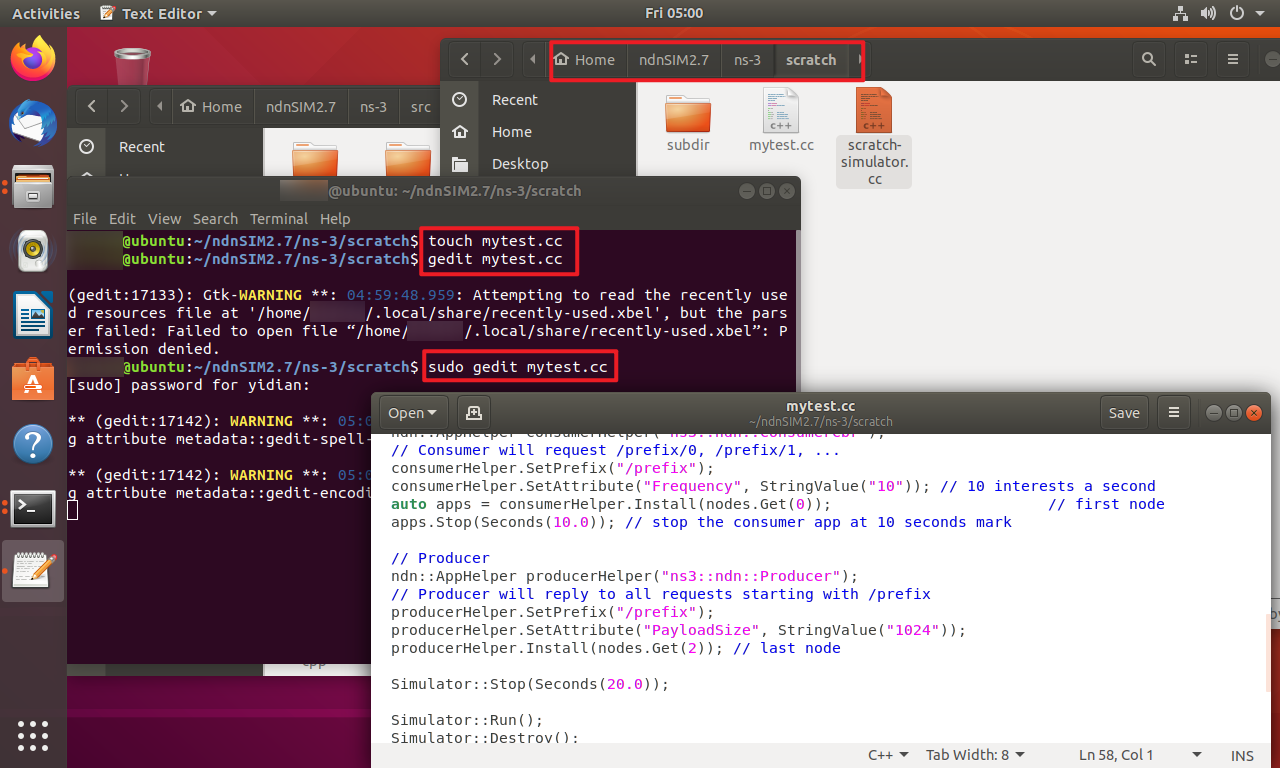Open the Files window hamburger menu
This screenshot has width=1280, height=768.
1233,59
